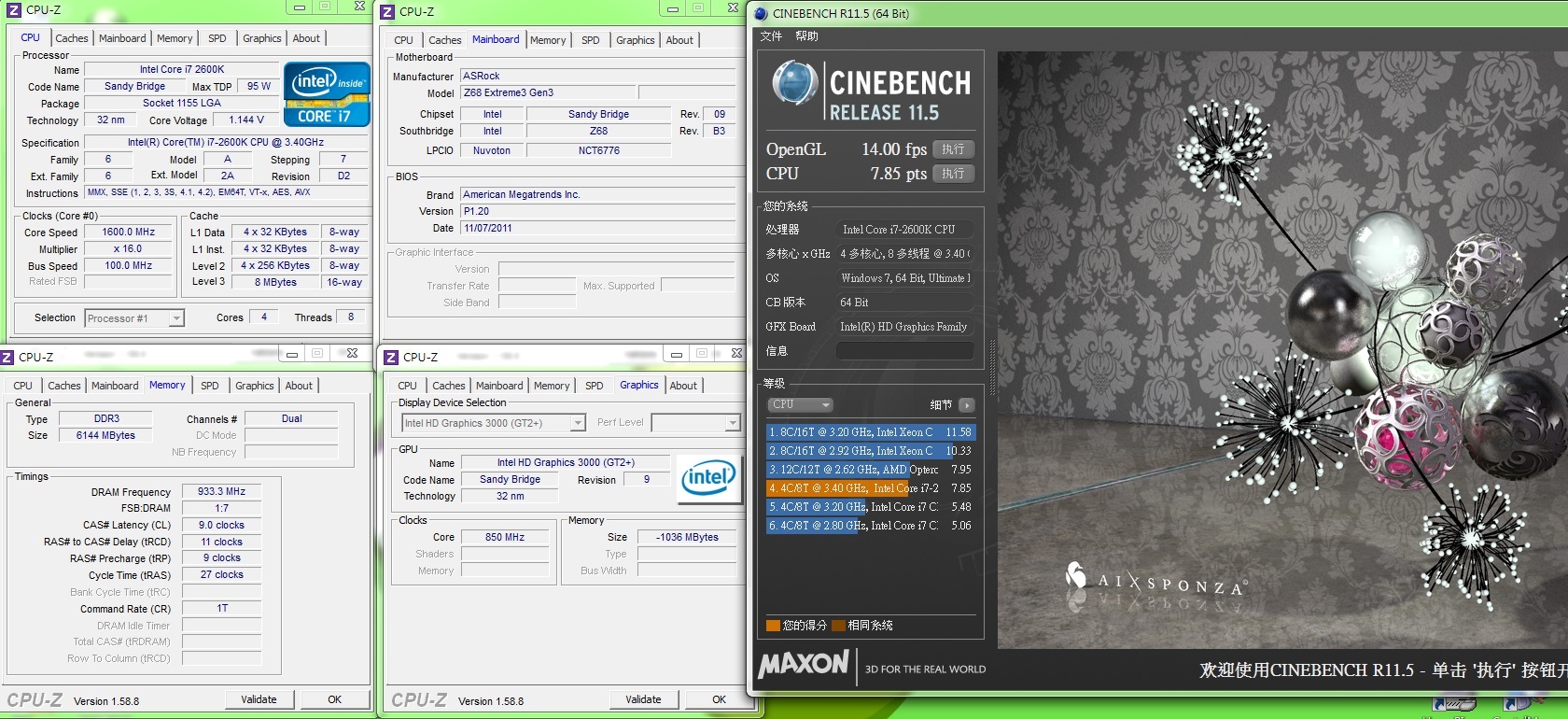Screen dimensions: 1568x719
Task: Click the GPU Core clock value 850 MHz
Action: (x=505, y=538)
